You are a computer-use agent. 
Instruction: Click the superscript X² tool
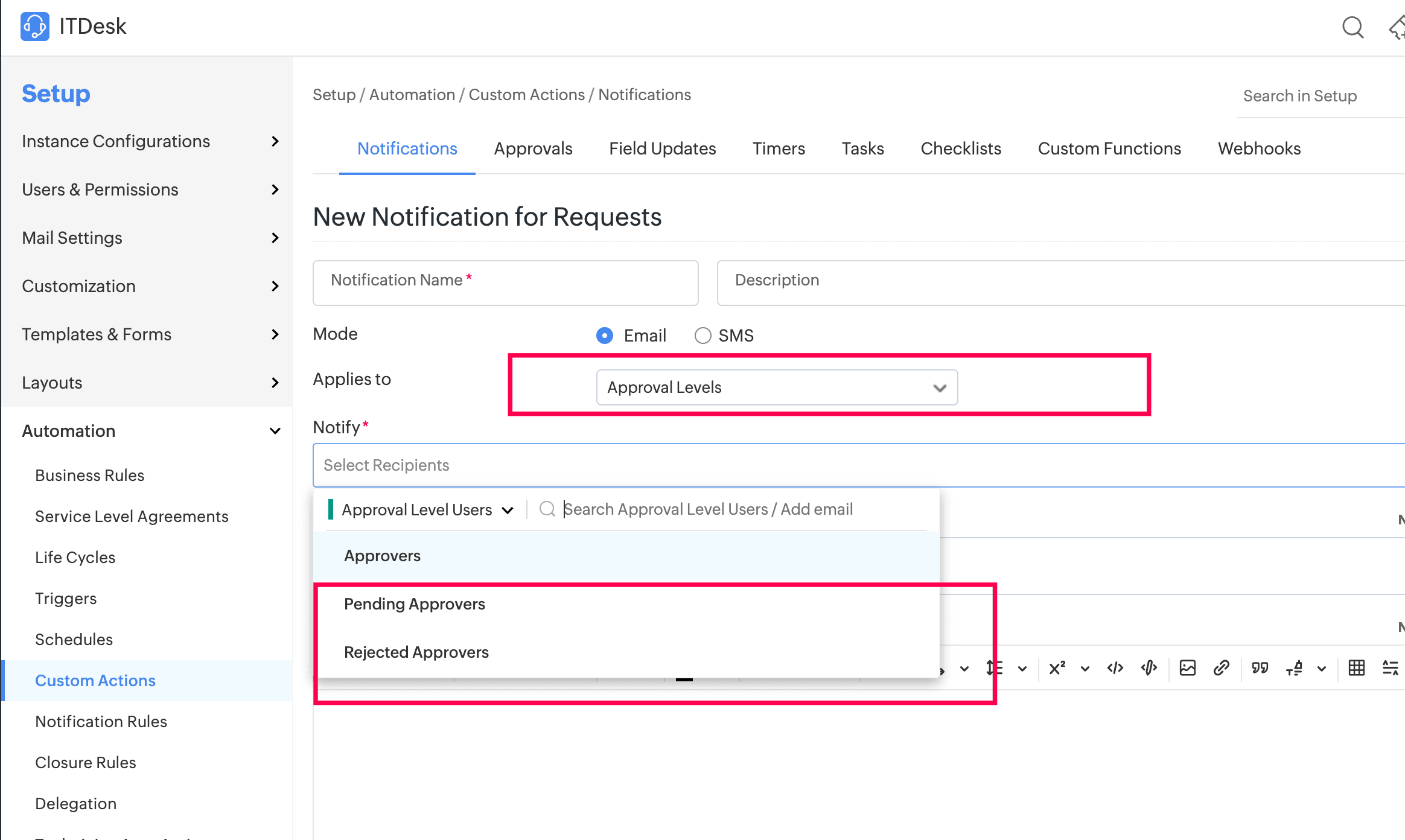pos(1057,668)
